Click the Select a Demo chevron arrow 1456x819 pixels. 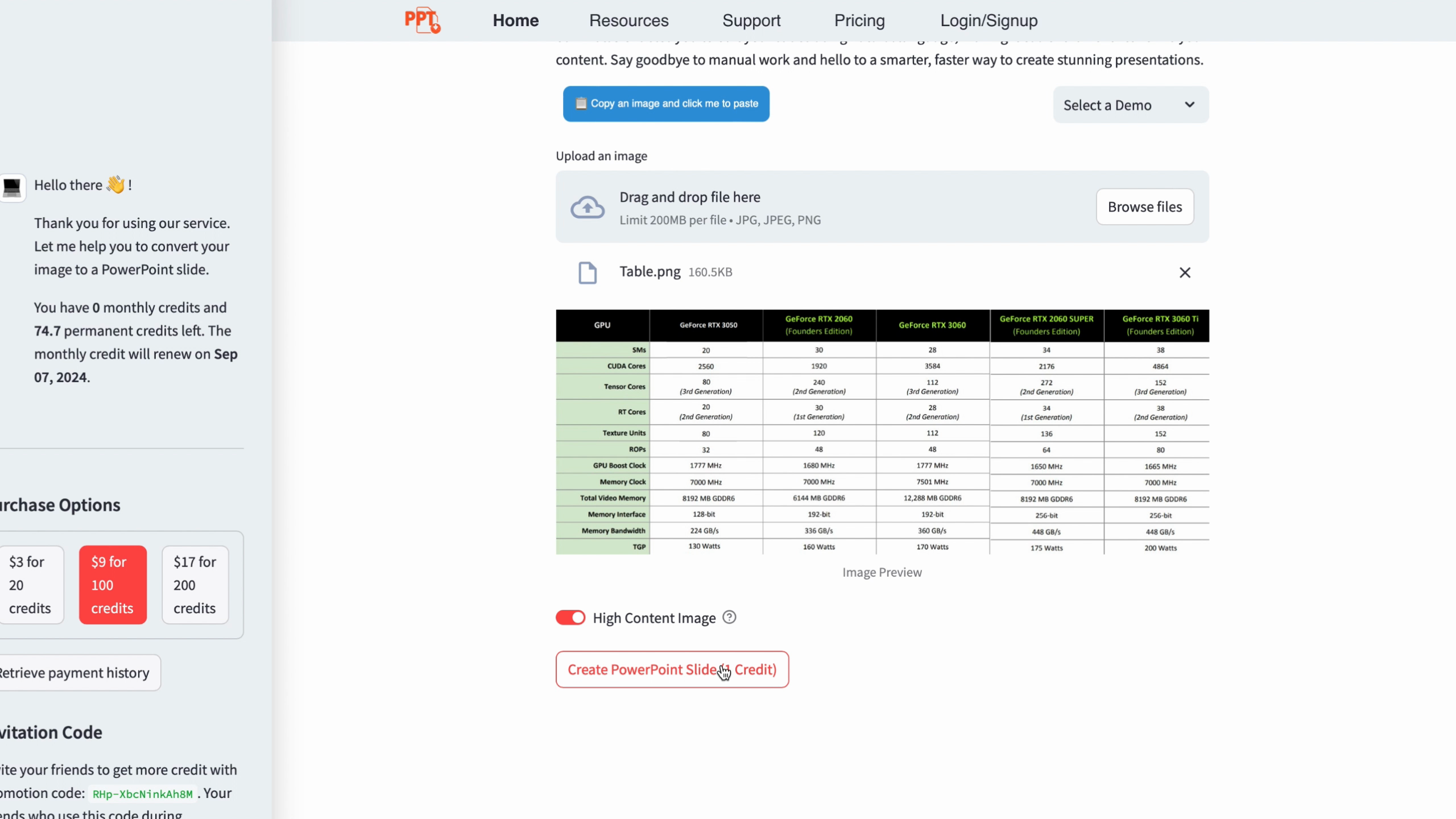click(1189, 105)
